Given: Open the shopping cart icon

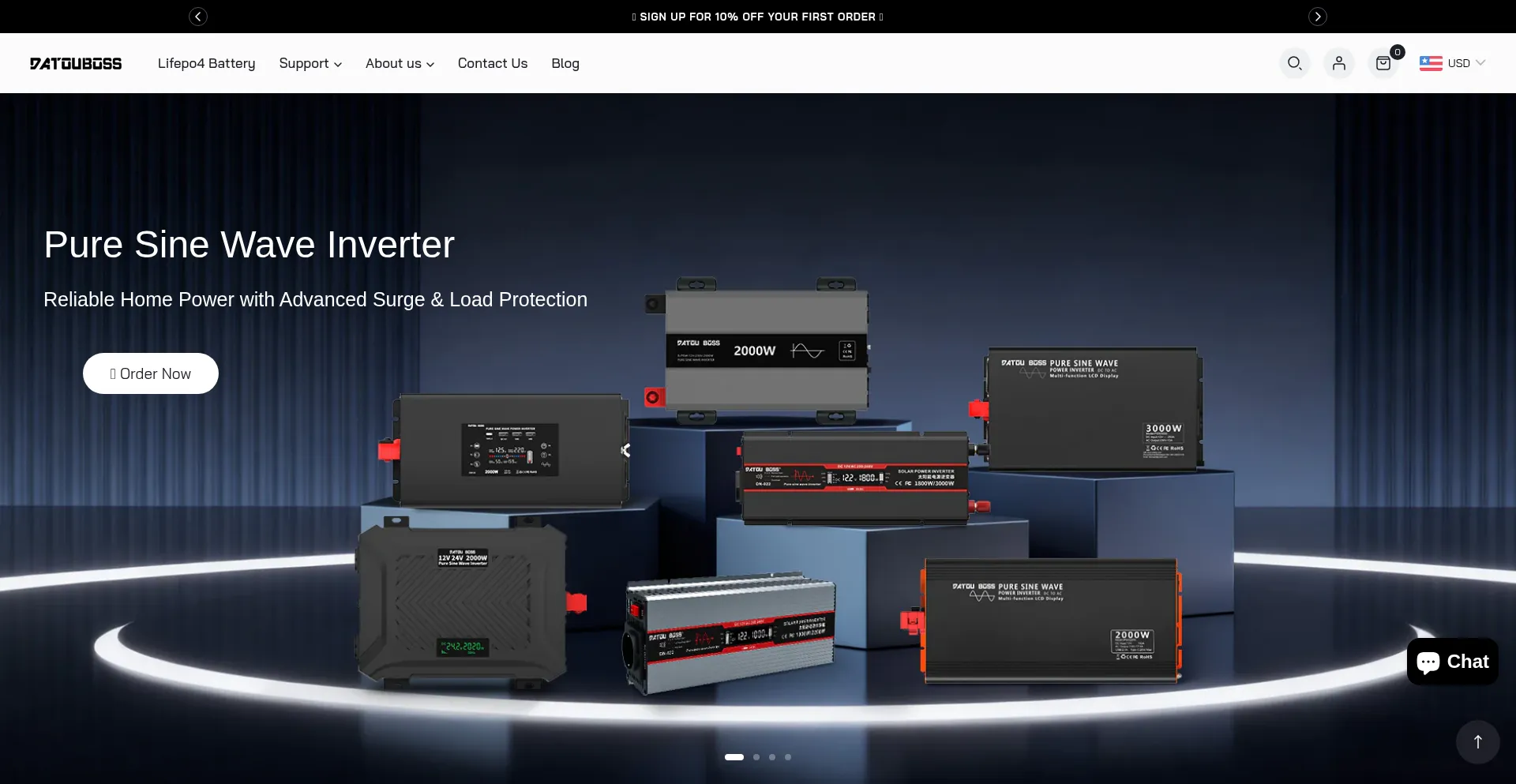Looking at the screenshot, I should point(1383,63).
